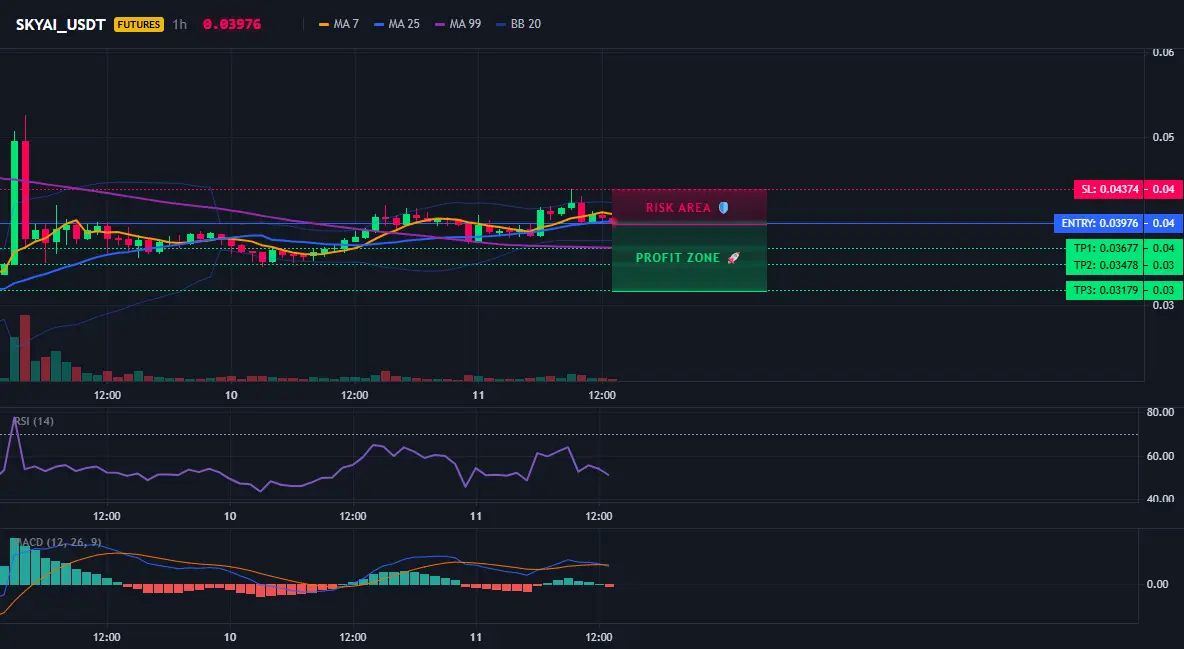Click the pink entry point dot on chart
This screenshot has width=1184, height=649.
click(612, 222)
